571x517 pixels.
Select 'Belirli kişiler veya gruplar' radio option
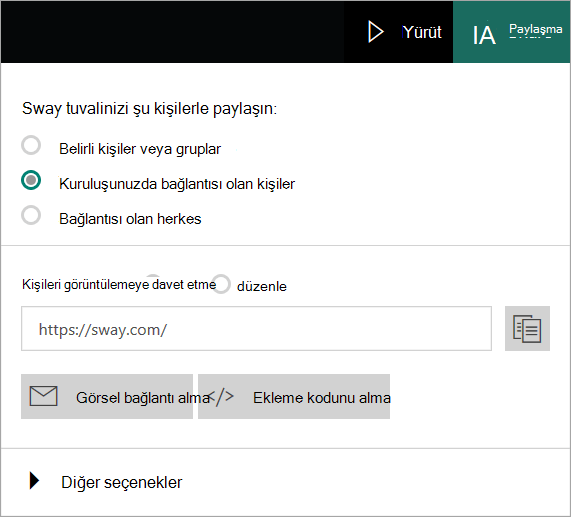click(x=31, y=145)
